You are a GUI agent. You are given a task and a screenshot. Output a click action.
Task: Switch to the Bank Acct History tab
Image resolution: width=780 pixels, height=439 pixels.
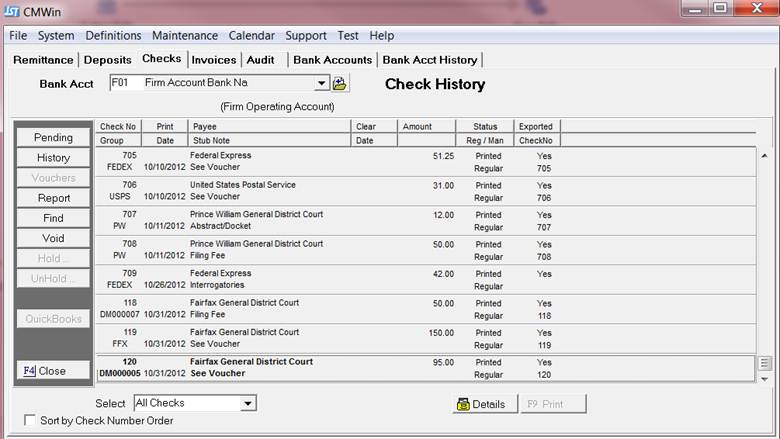point(430,60)
